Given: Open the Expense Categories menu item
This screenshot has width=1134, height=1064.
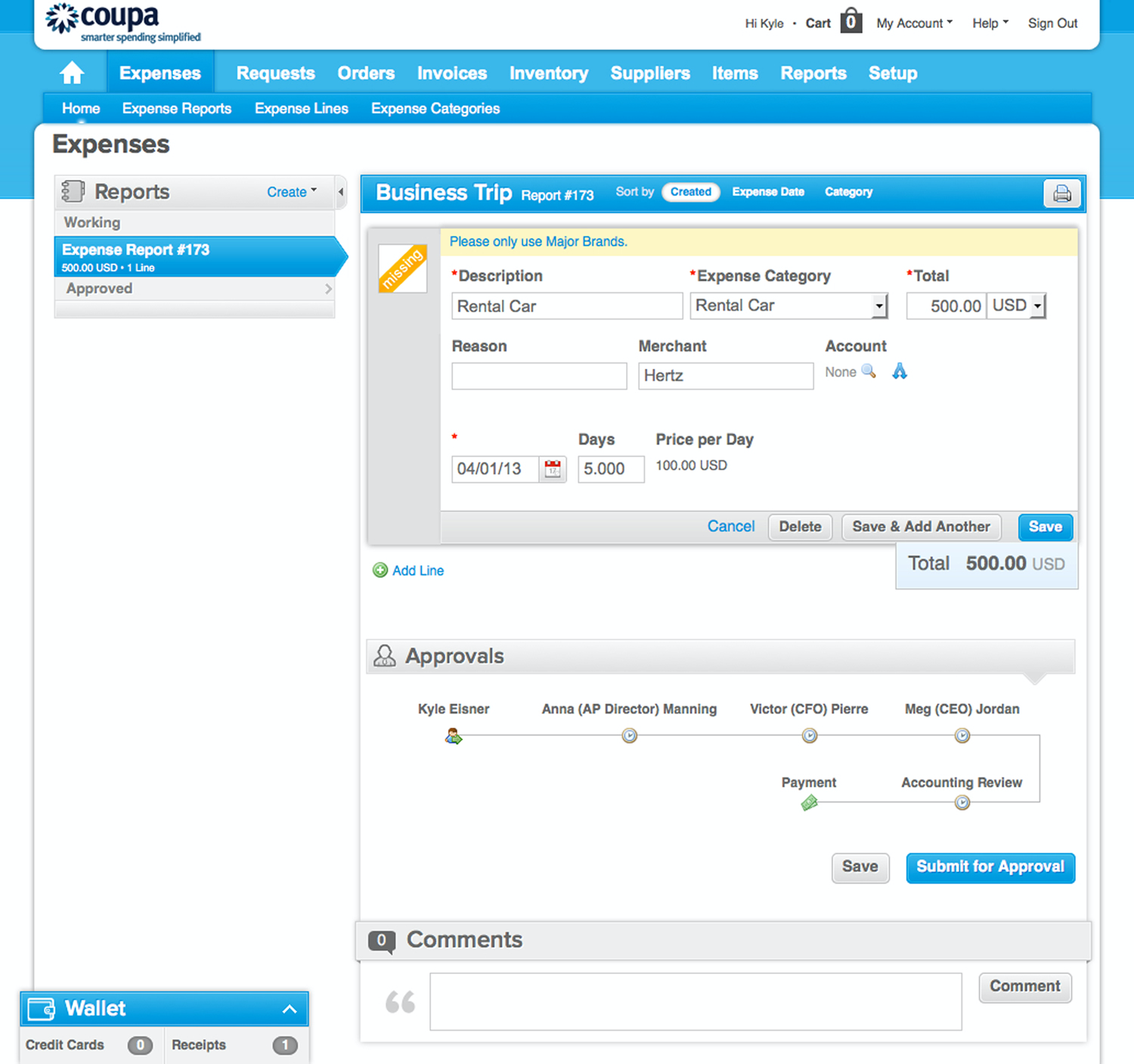Looking at the screenshot, I should tap(435, 108).
